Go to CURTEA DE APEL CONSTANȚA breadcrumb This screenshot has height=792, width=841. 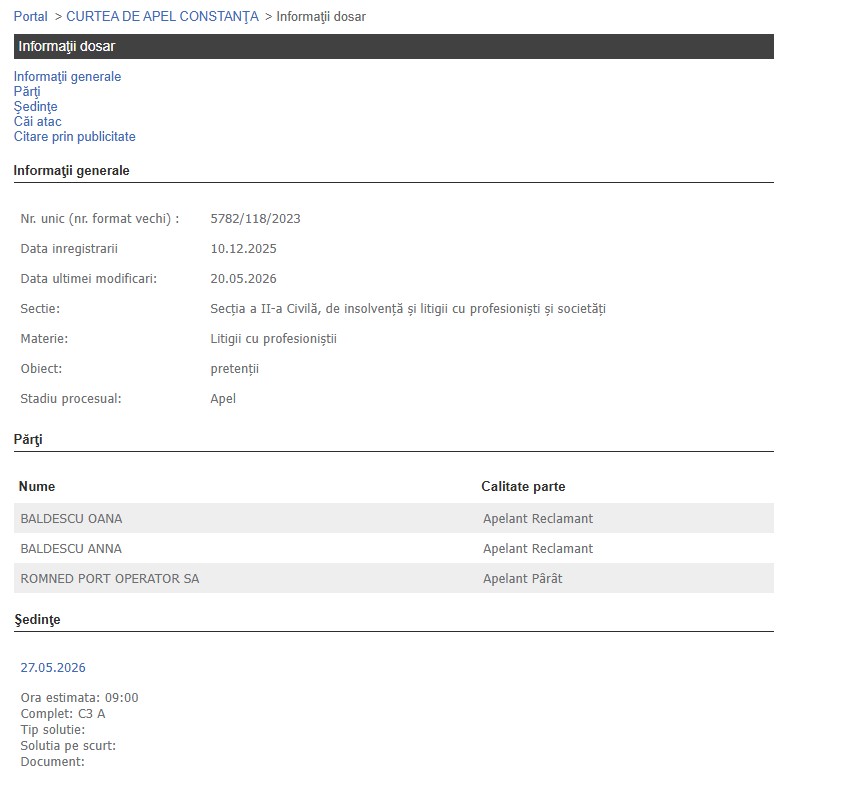click(x=162, y=17)
